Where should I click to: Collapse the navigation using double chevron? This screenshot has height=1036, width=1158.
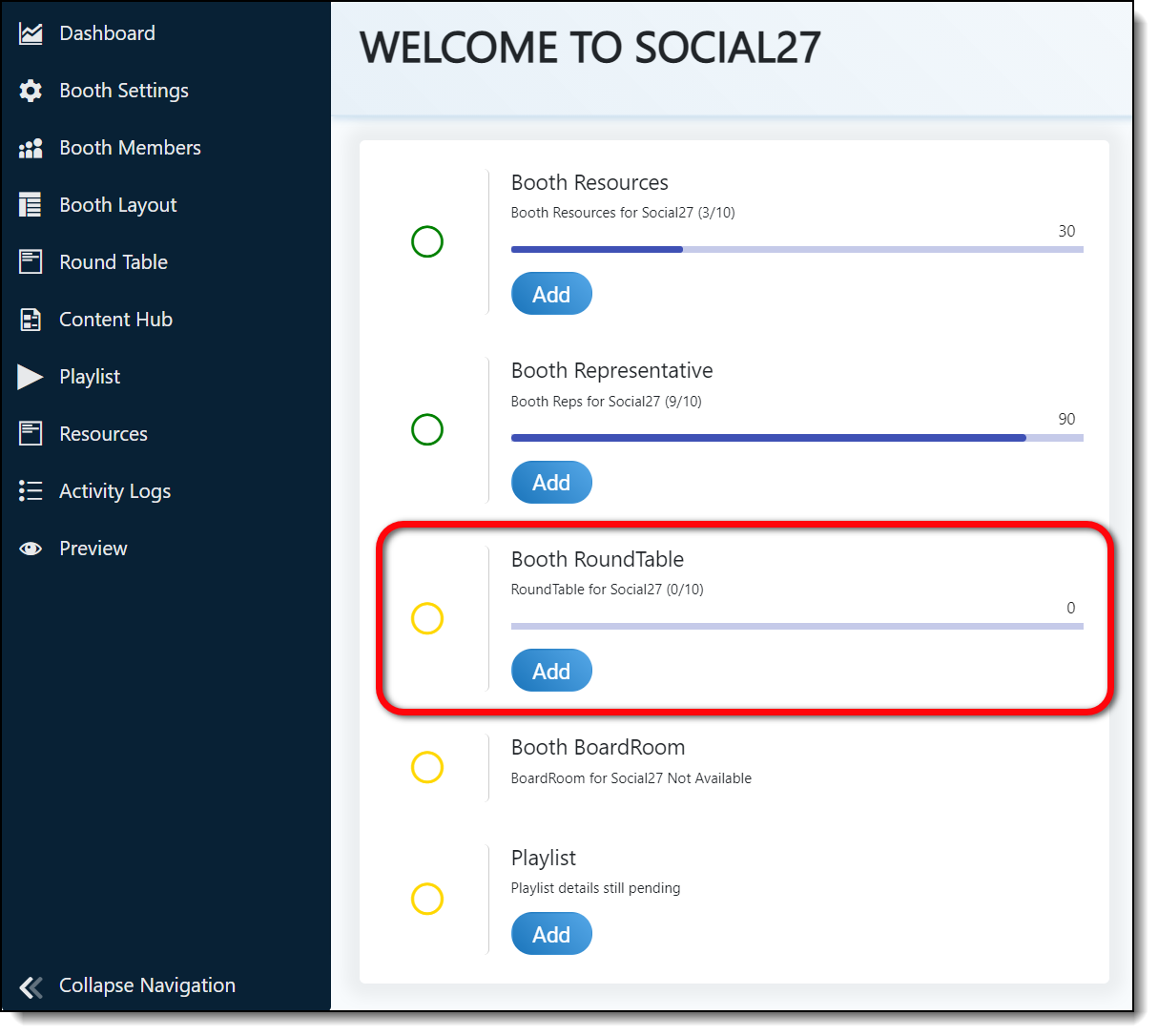31,986
